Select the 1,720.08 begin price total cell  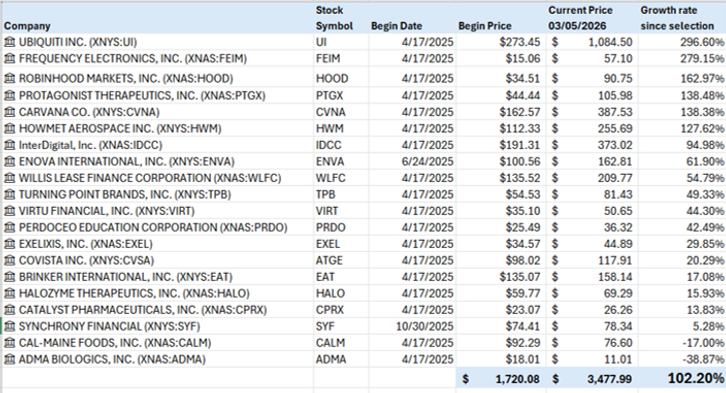coord(501,379)
